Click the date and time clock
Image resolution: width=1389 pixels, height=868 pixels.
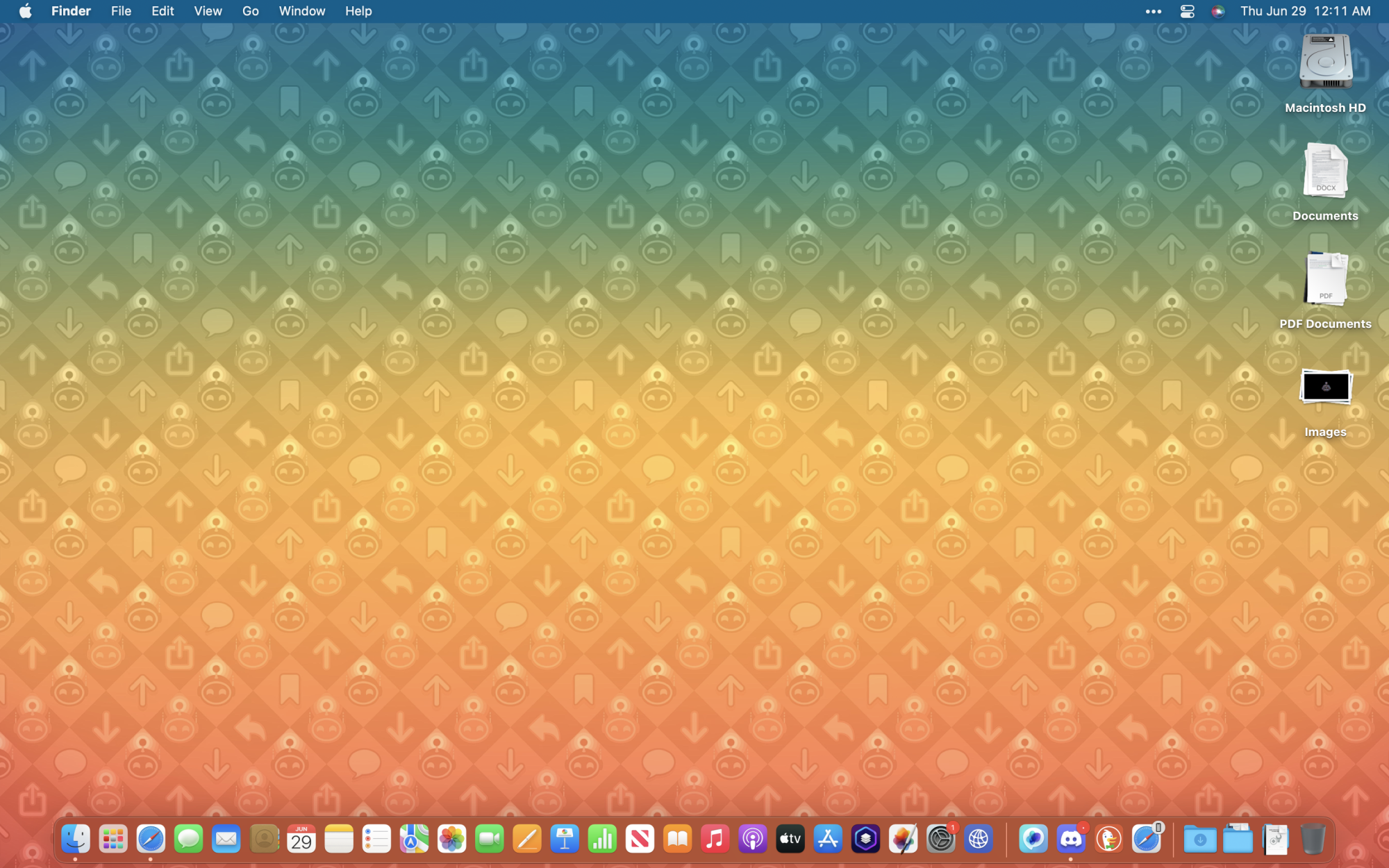pos(1305,11)
